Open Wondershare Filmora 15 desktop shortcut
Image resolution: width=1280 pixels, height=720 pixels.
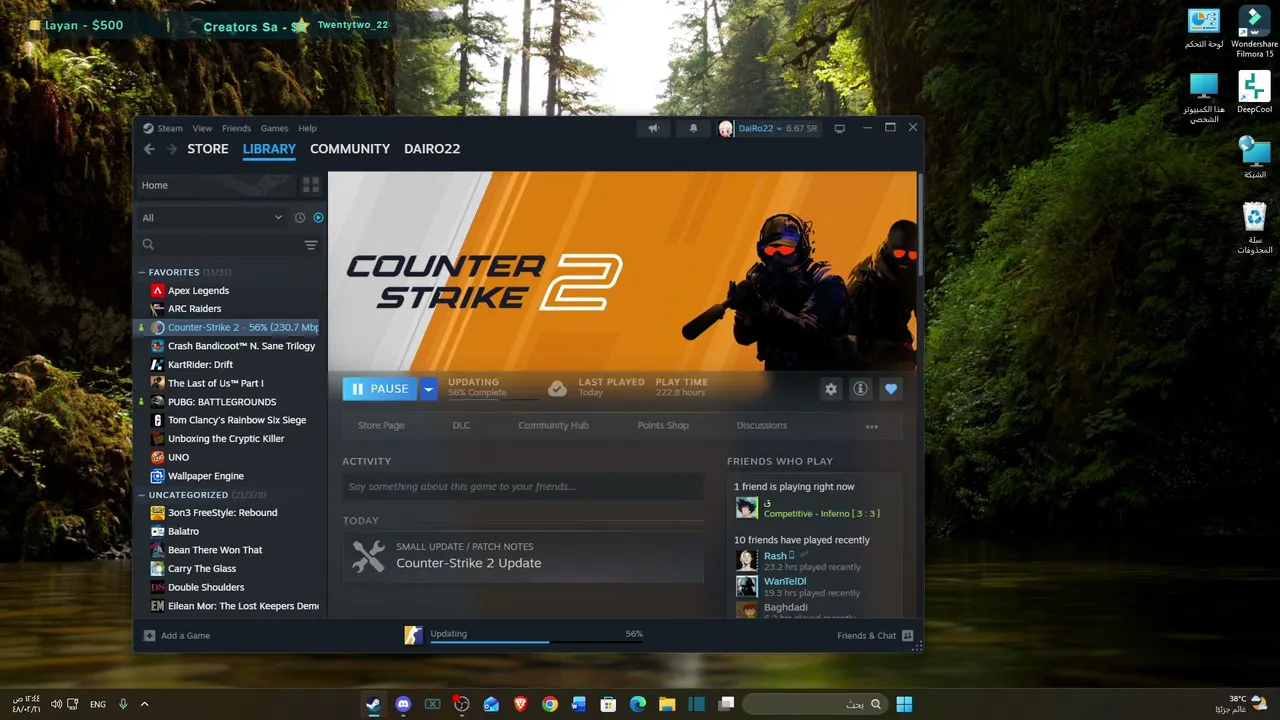1254,32
